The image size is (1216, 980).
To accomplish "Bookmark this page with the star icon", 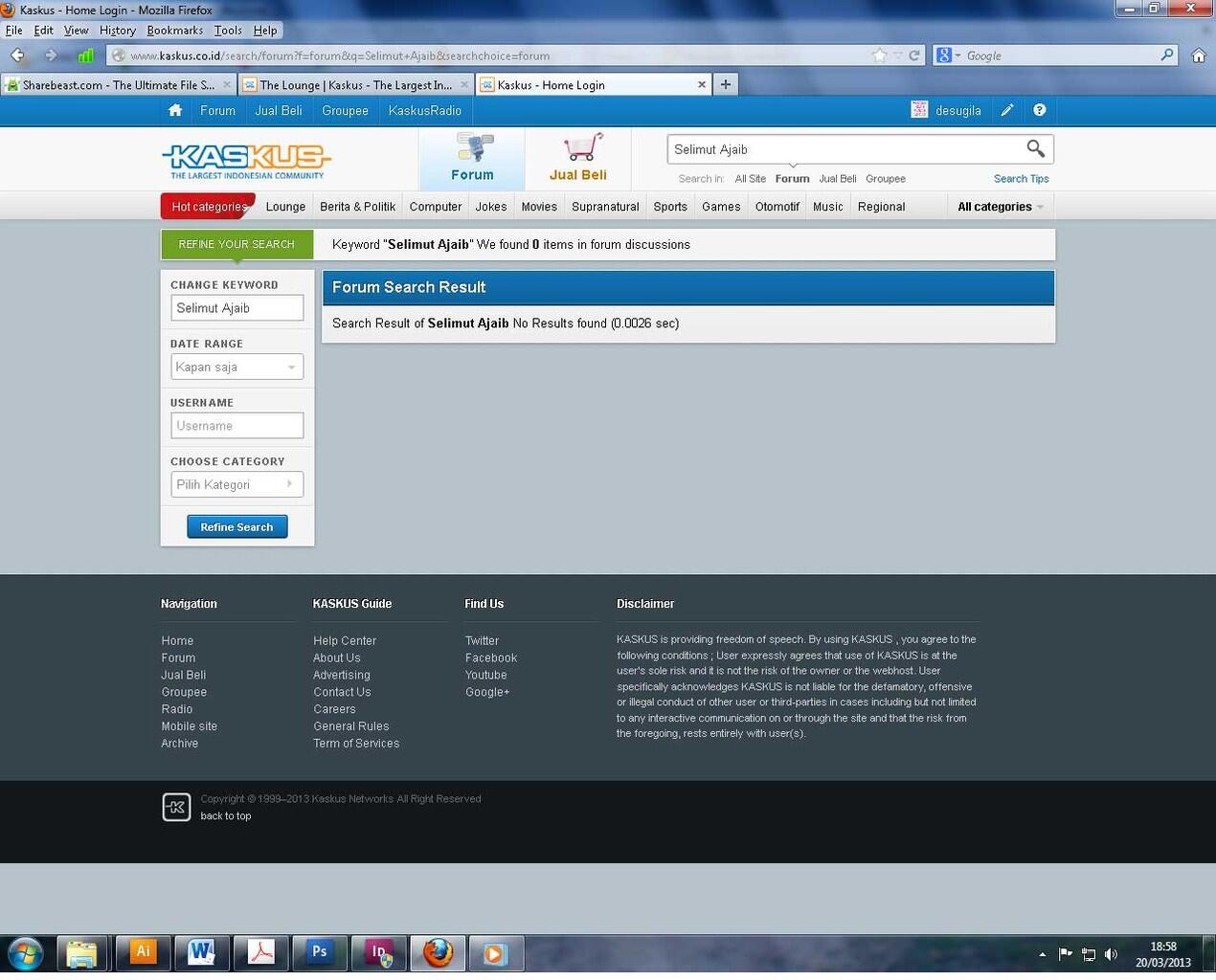I will pyautogui.click(x=880, y=56).
